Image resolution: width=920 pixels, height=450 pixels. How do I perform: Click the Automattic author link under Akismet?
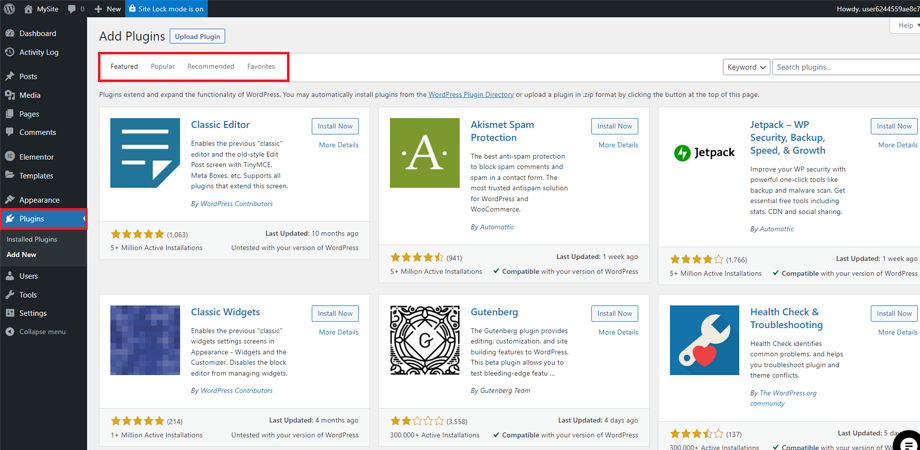[x=497, y=226]
